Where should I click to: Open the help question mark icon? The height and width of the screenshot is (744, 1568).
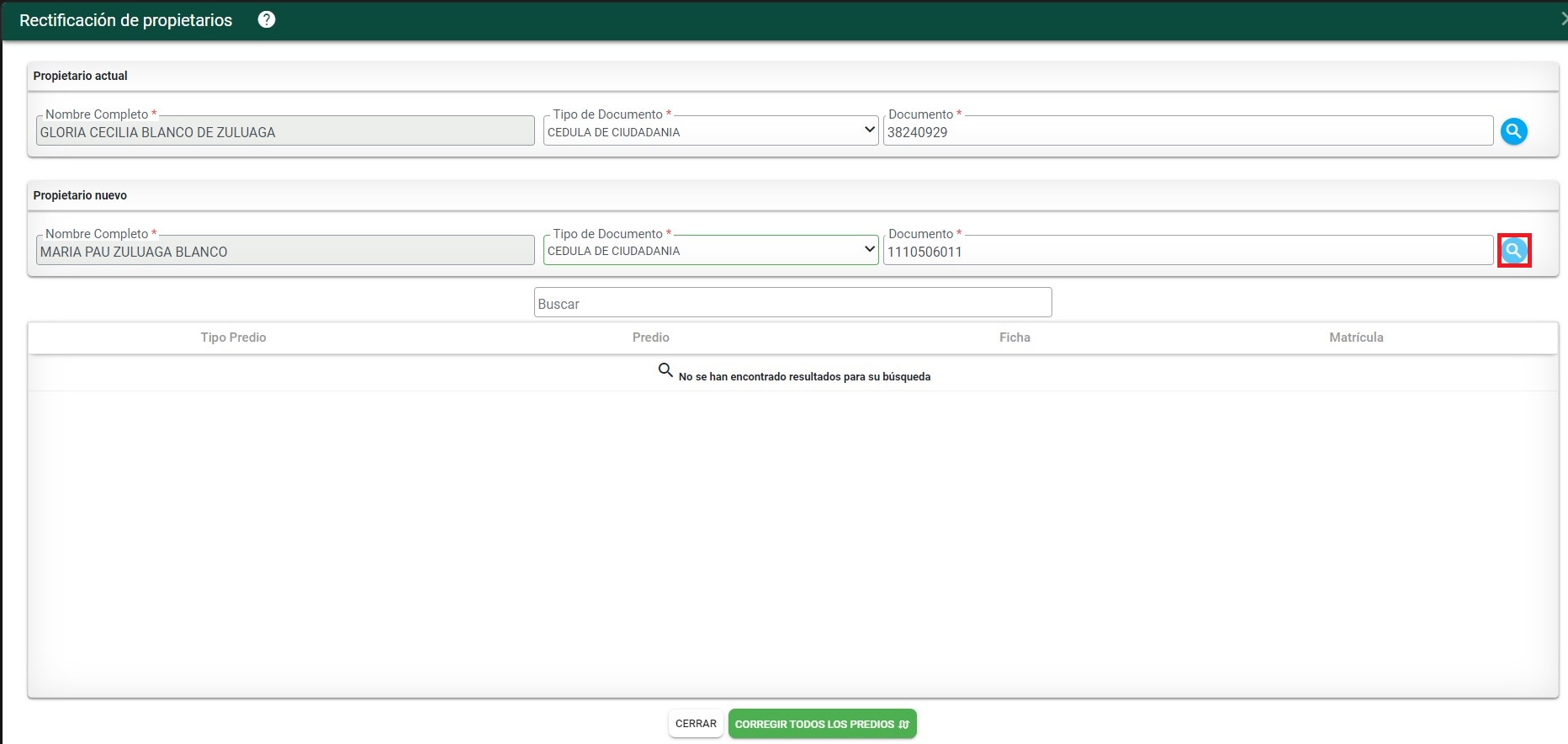267,20
